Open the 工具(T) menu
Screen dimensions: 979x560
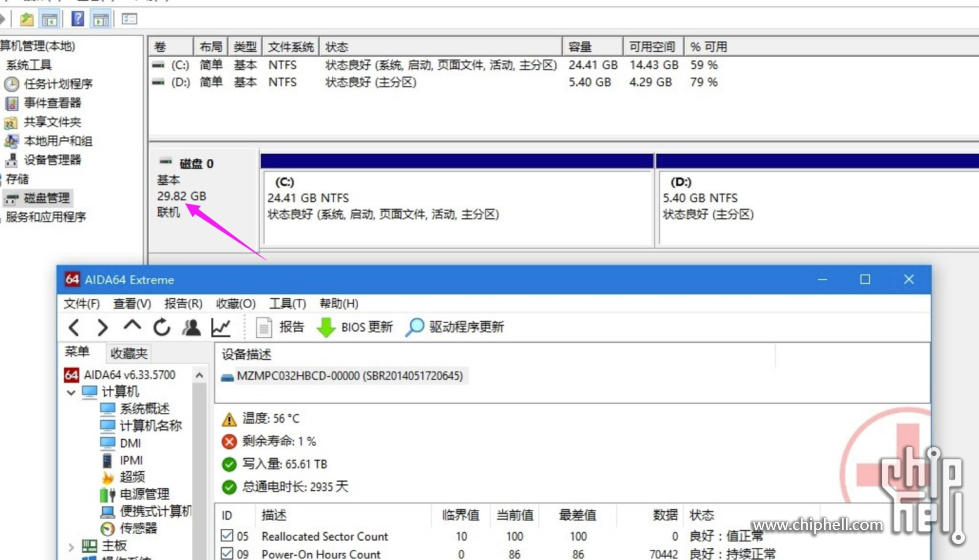pos(287,303)
